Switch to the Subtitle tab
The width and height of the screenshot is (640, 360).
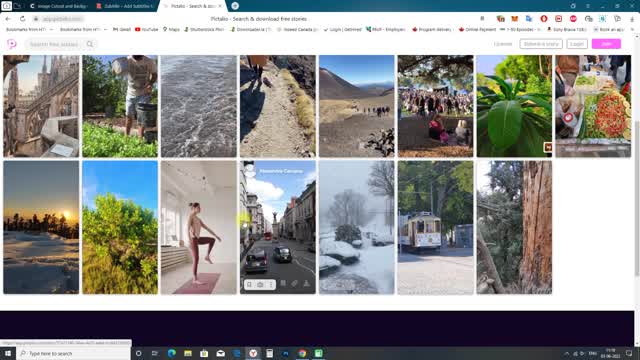[x=125, y=6]
